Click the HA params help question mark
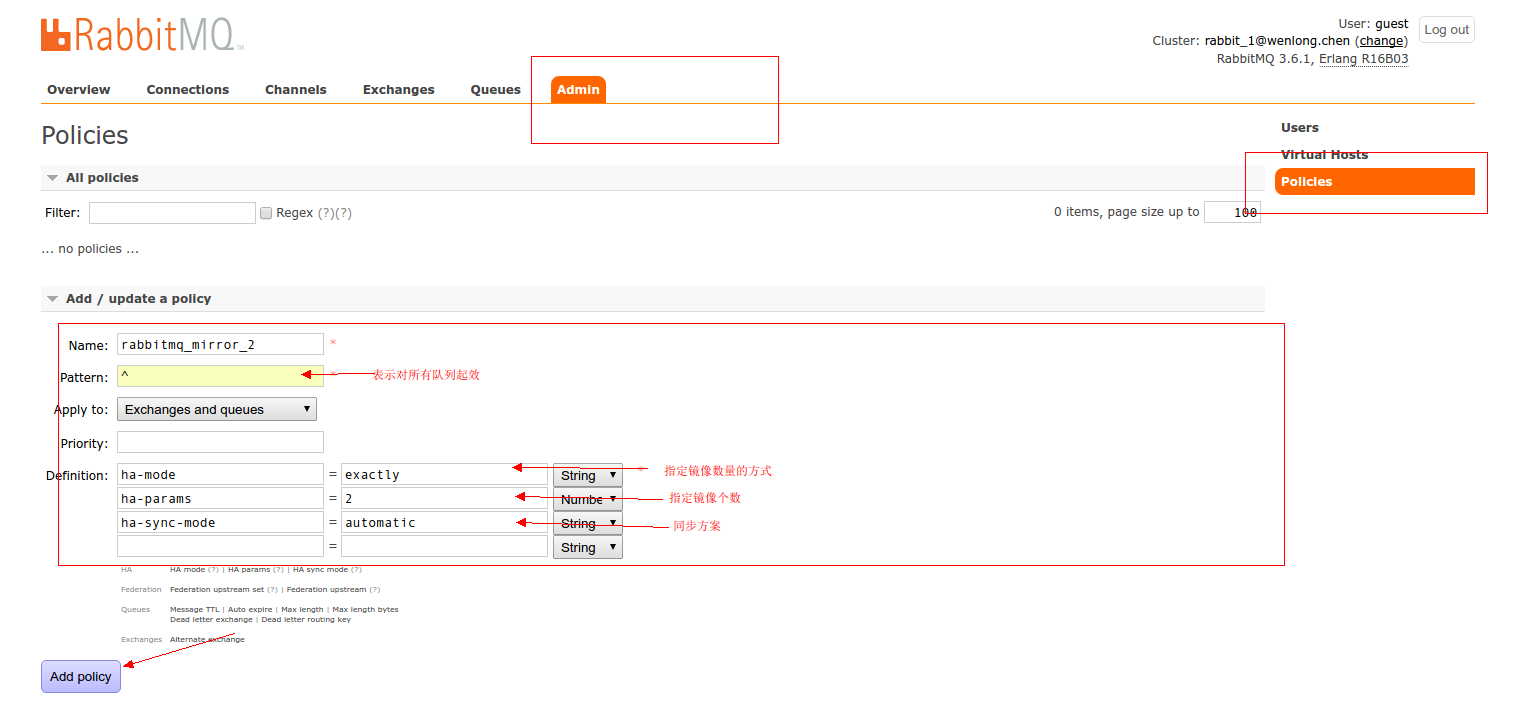Viewport: 1514px width, 703px height. [278, 570]
